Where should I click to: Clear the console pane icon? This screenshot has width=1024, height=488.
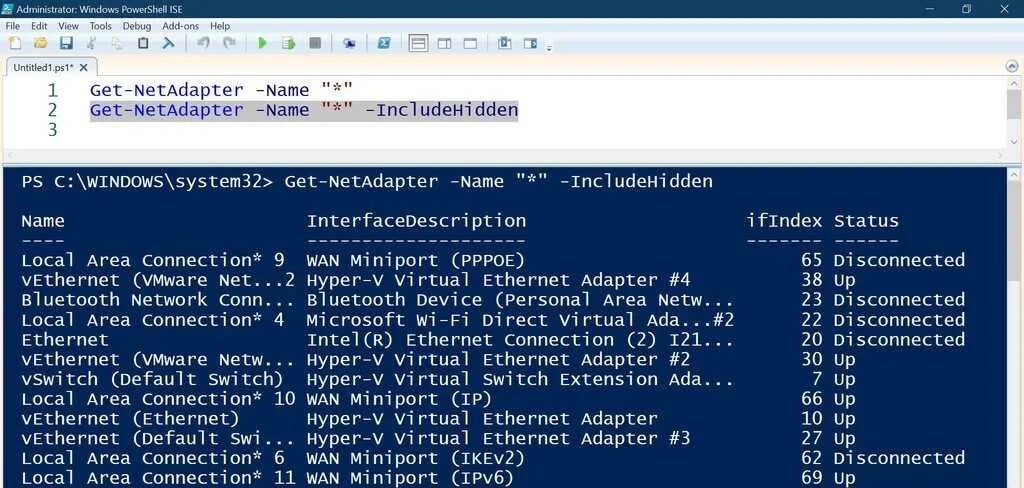pos(168,44)
